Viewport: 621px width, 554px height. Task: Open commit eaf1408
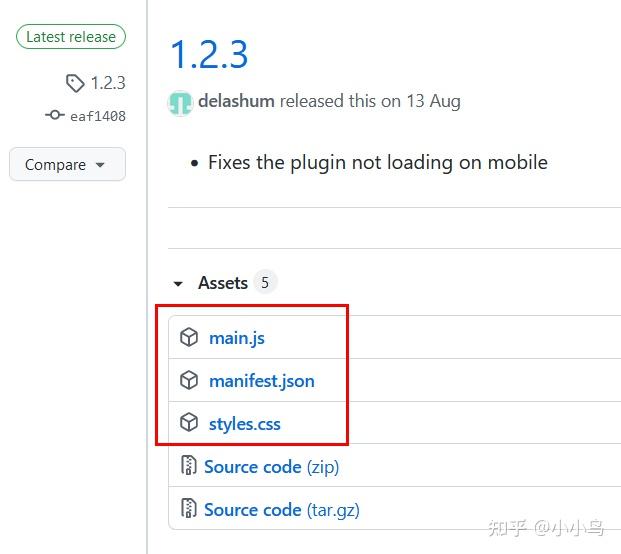point(97,116)
